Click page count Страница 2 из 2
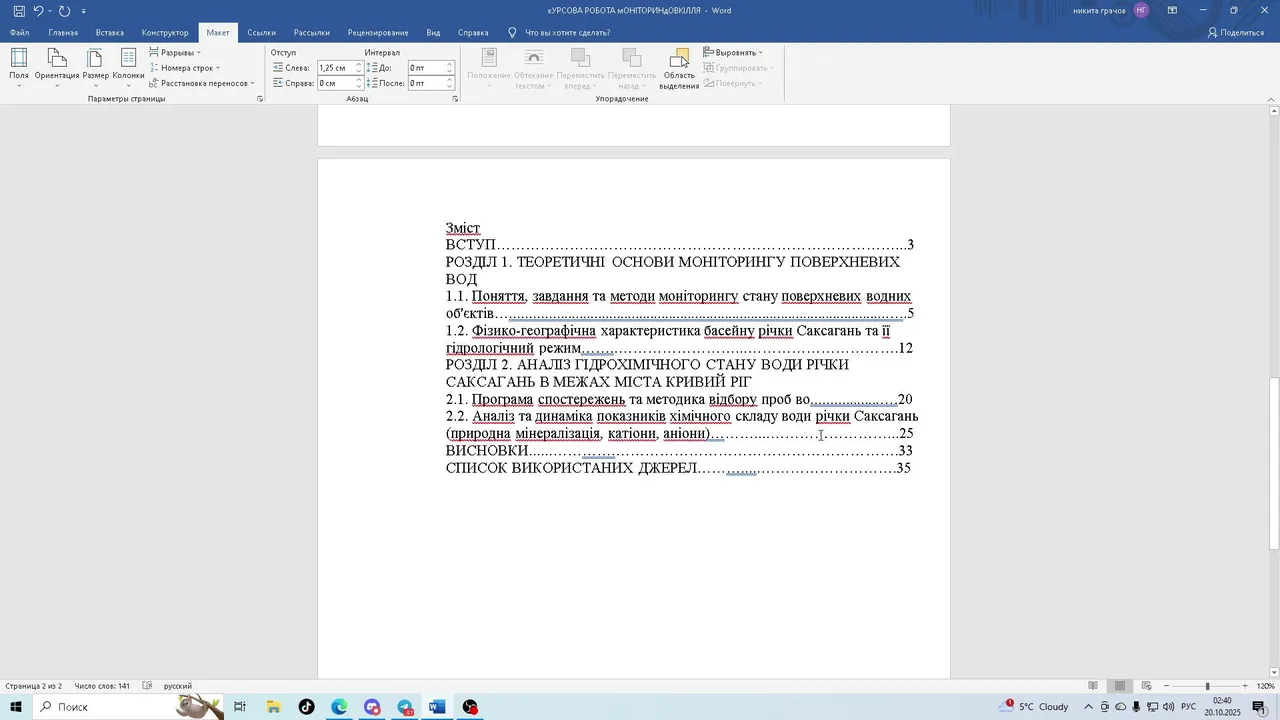 click(33, 686)
